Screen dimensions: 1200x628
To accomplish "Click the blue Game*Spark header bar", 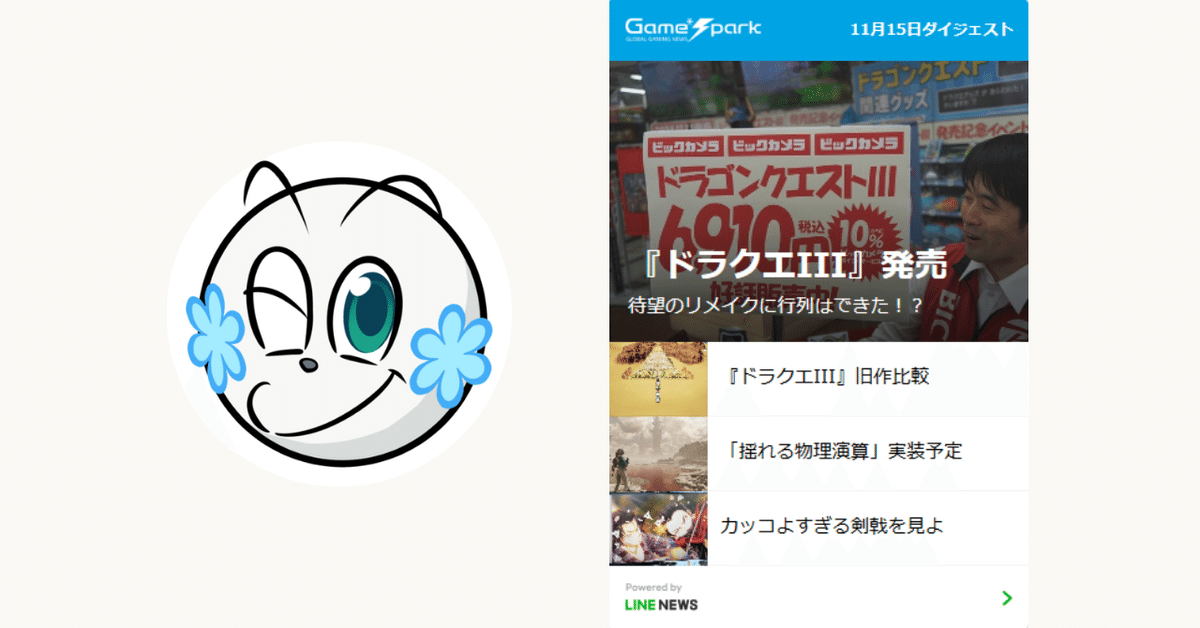I will point(818,30).
